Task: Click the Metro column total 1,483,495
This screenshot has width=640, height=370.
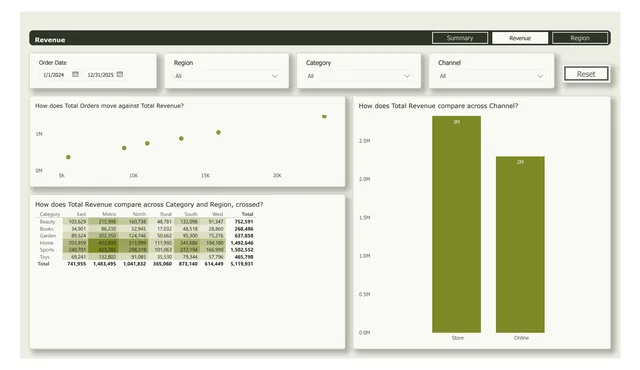Action: 104,264
